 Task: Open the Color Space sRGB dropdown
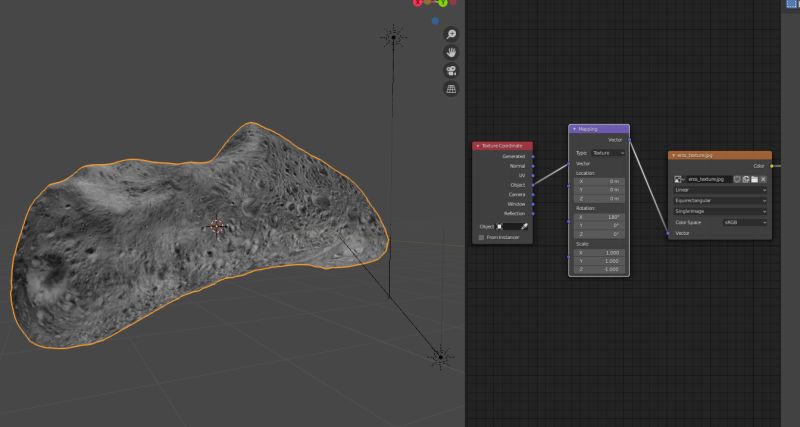(745, 222)
